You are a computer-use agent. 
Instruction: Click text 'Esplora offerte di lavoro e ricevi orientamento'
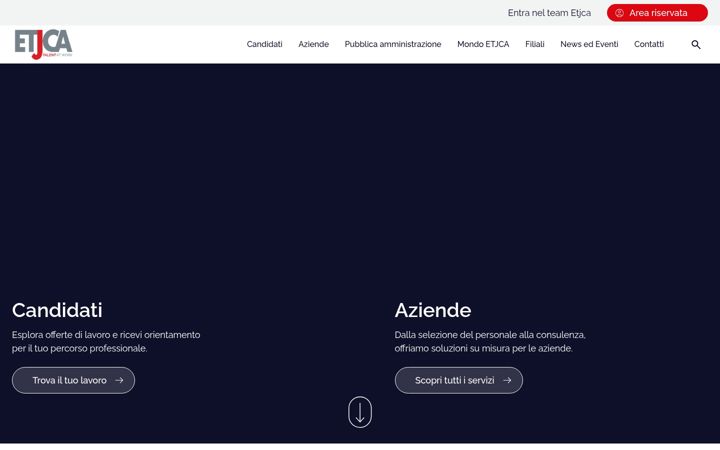click(x=106, y=335)
